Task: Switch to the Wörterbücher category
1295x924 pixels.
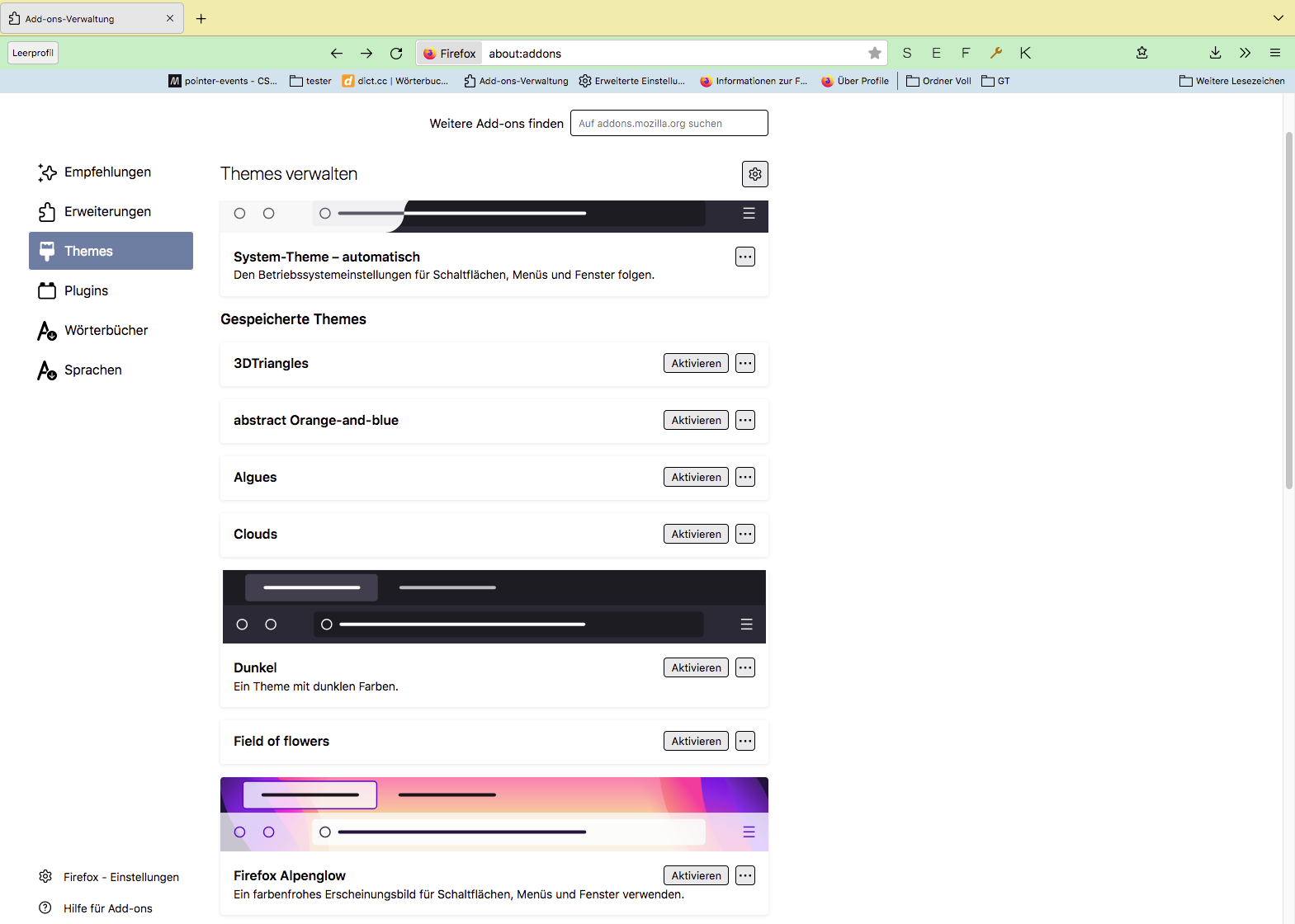Action: point(111,330)
